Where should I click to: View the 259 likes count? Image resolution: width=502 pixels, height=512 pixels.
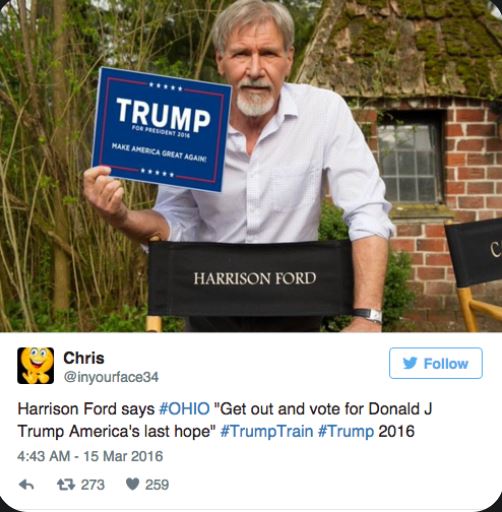[x=157, y=485]
